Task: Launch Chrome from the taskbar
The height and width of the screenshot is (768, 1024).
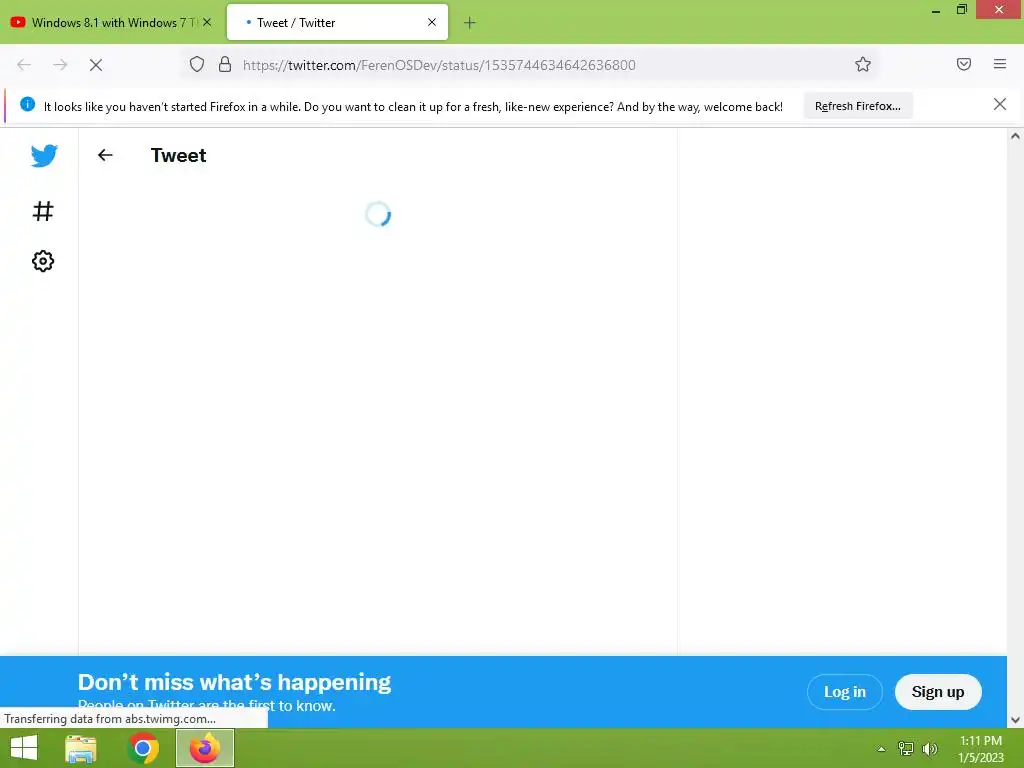Action: [x=143, y=748]
